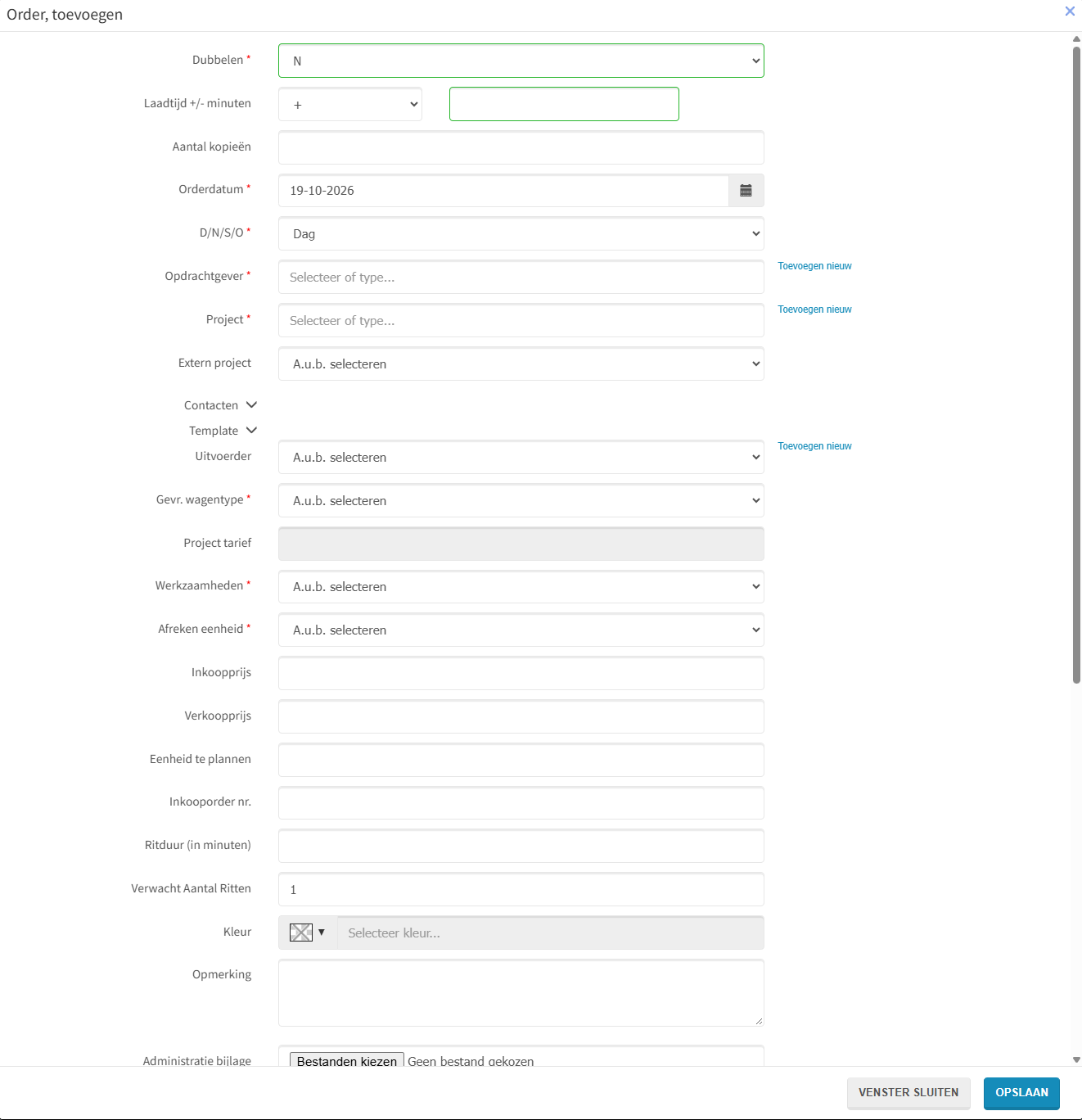The image size is (1082, 1120).
Task: Open the Werkzaamheden dropdown
Action: [x=521, y=587]
